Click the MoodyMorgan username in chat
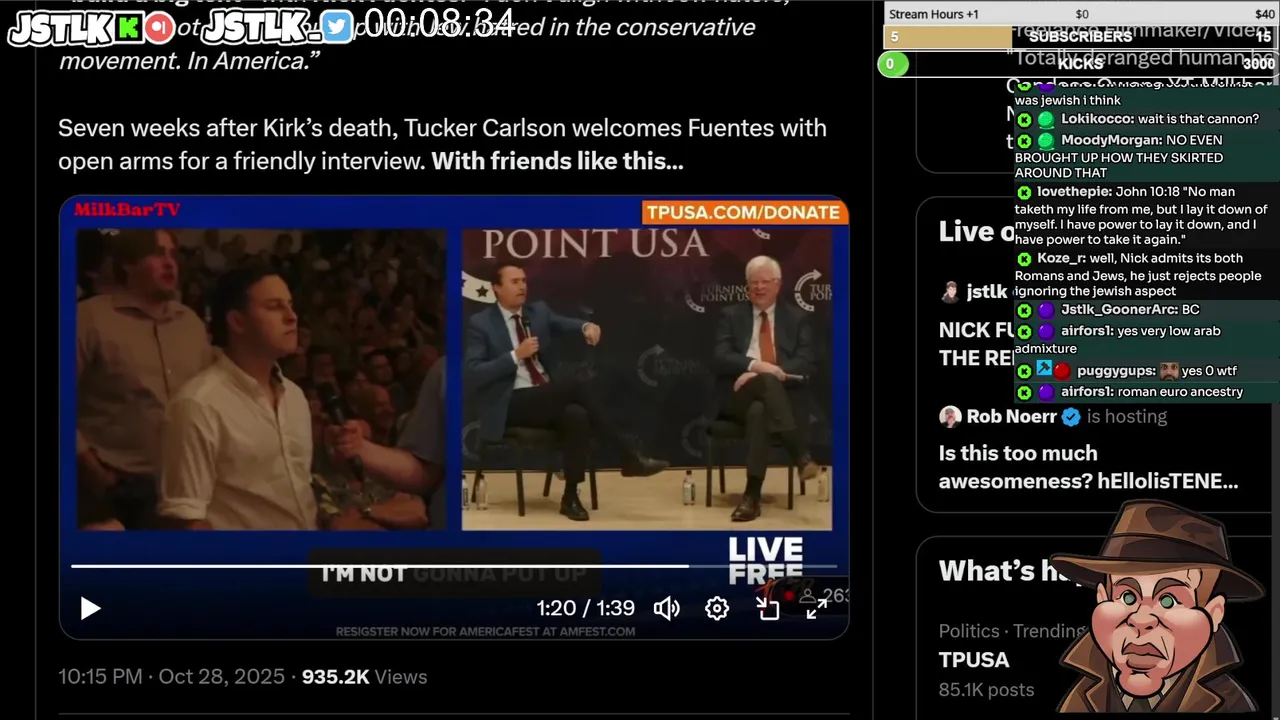This screenshot has height=720, width=1280. (x=1111, y=140)
